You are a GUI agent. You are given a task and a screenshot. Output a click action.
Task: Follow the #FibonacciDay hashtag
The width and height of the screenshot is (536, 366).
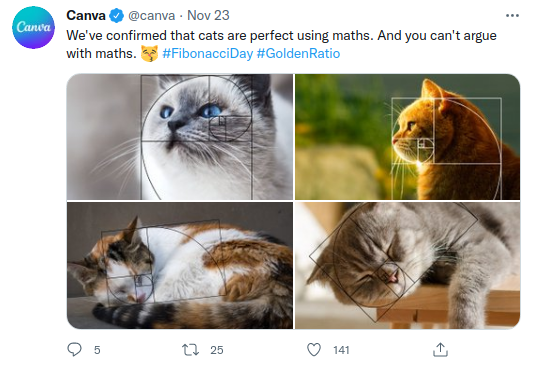pos(207,54)
